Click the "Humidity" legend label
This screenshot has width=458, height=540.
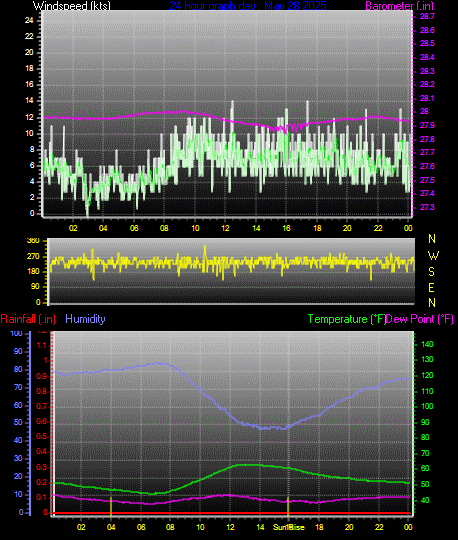(85, 319)
